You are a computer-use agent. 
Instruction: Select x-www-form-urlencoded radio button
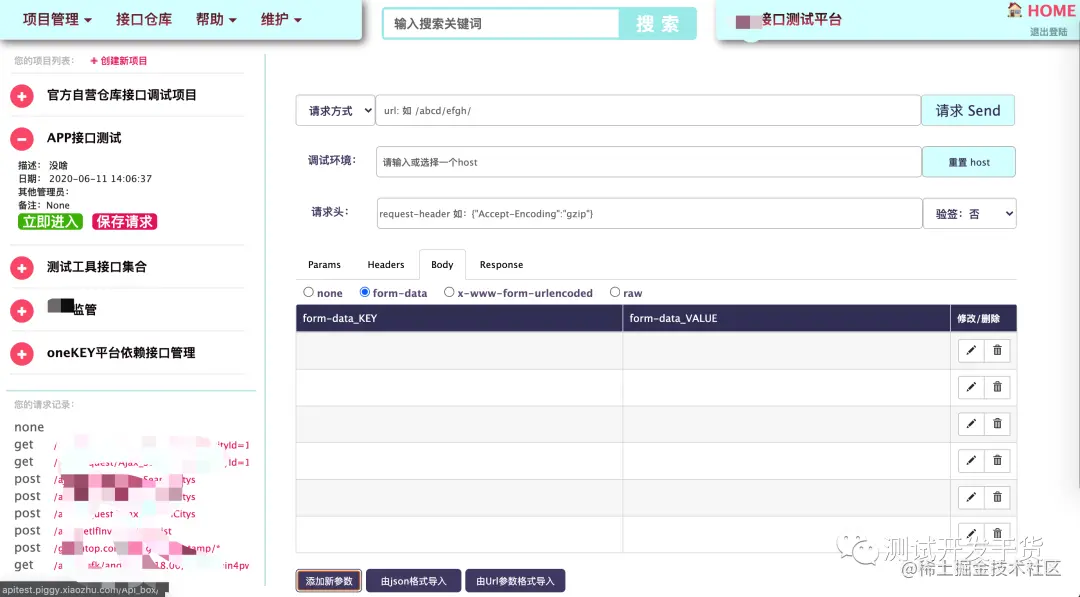tap(449, 293)
